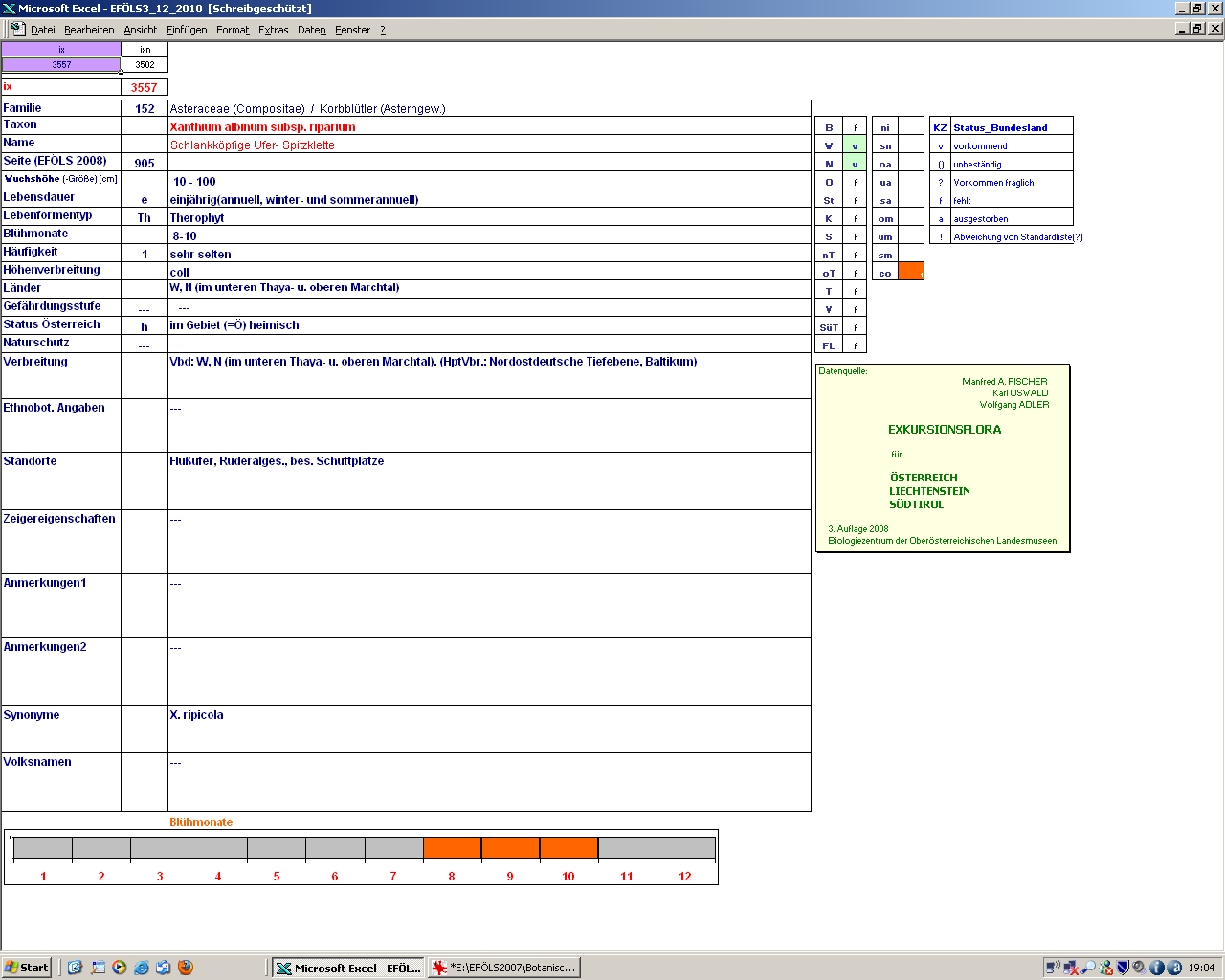1225x980 pixels.
Task: Click the orange month 10 bar
Action: [568, 849]
